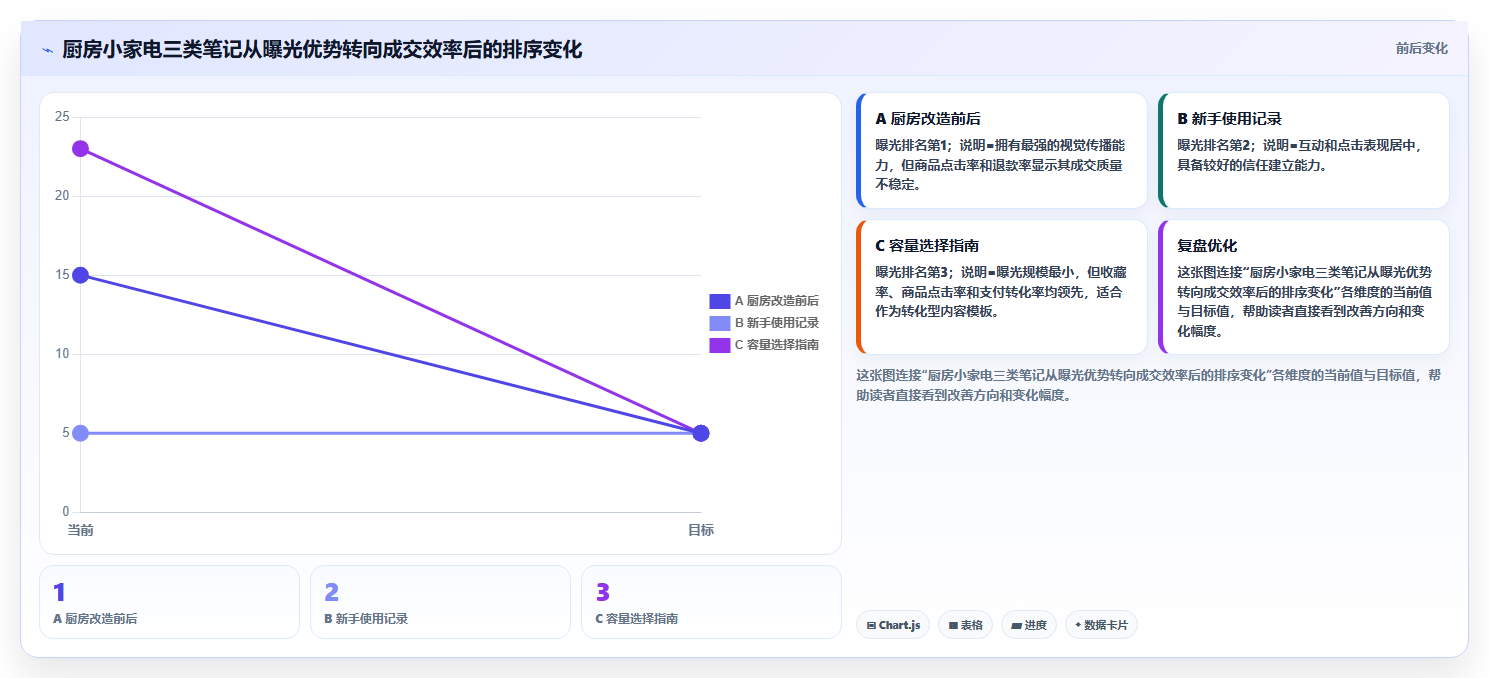
Task: Click legend label B 新手使用记录
Action: coord(777,323)
